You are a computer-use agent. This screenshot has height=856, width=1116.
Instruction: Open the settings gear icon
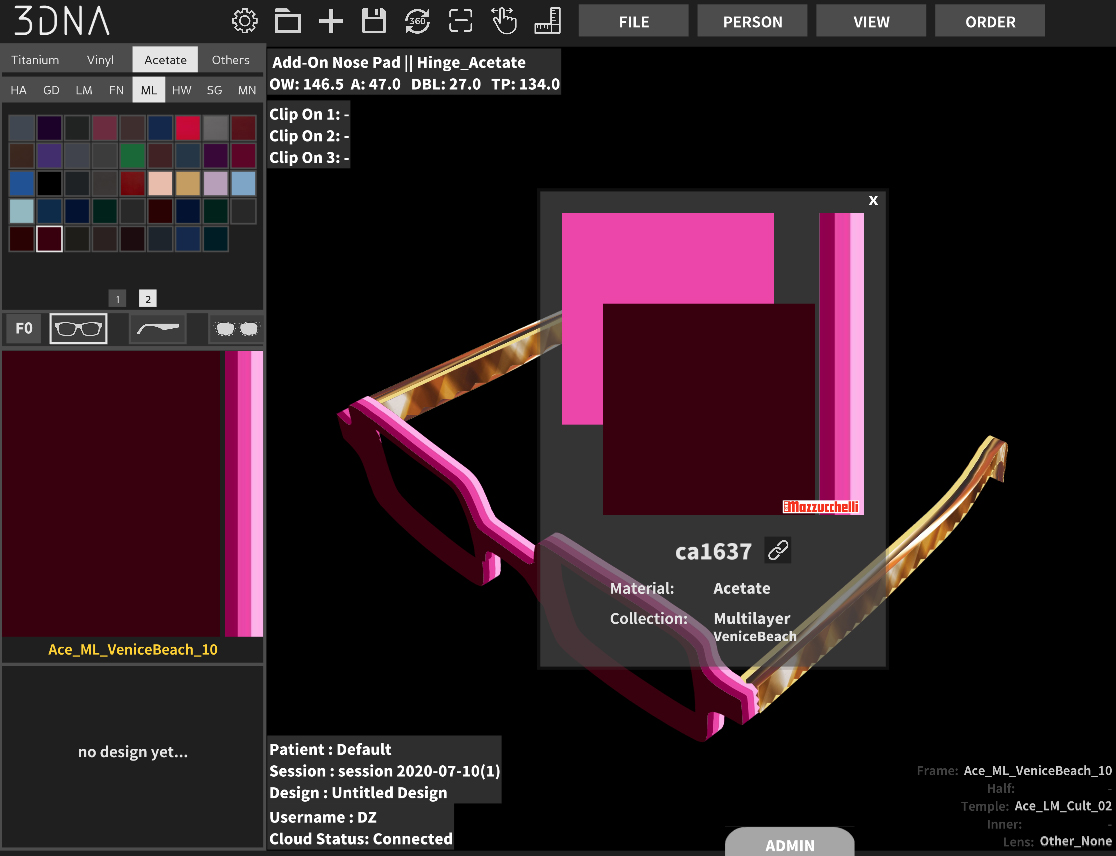[x=245, y=21]
